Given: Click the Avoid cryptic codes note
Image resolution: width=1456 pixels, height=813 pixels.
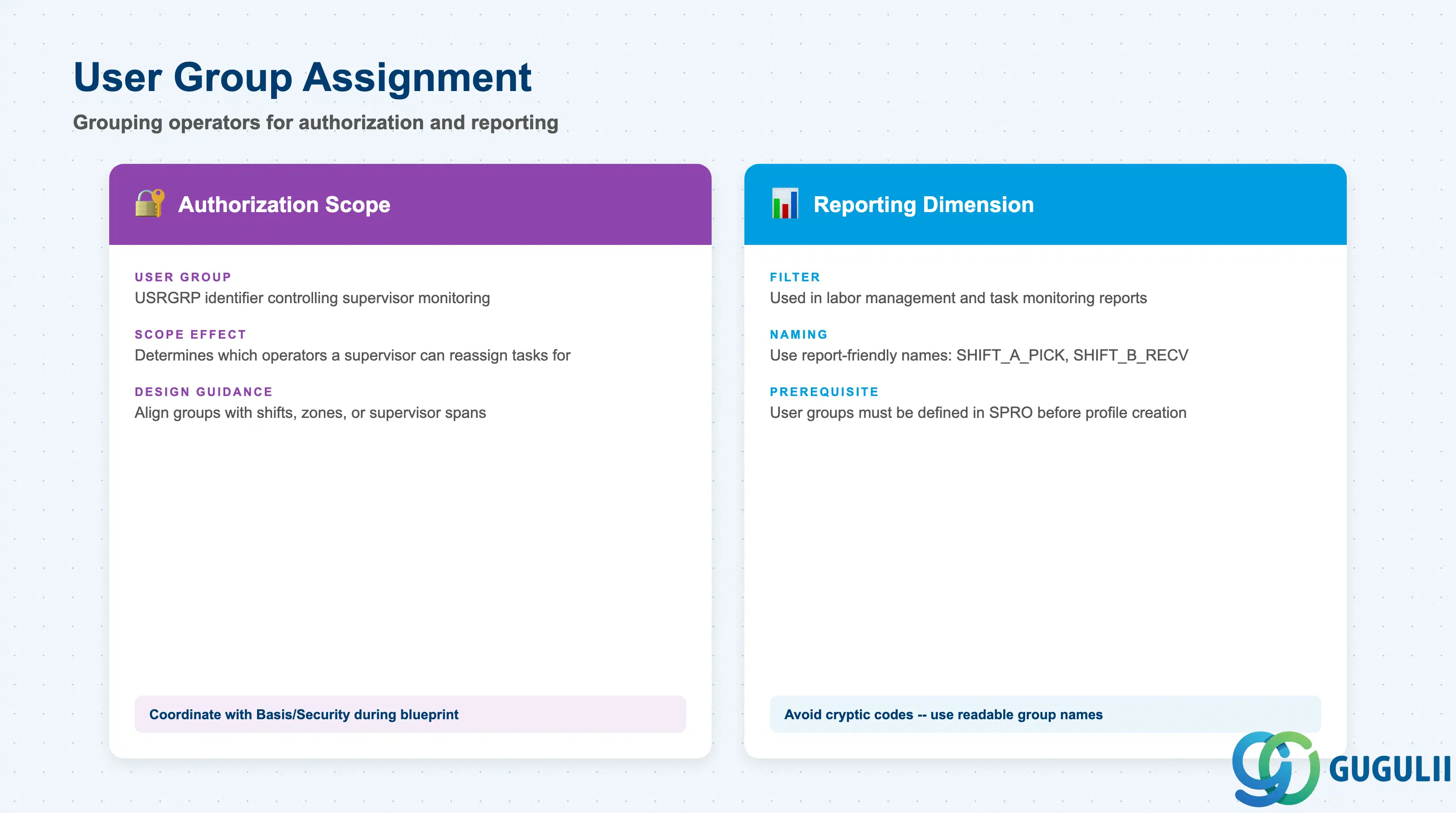Looking at the screenshot, I should 1045,714.
